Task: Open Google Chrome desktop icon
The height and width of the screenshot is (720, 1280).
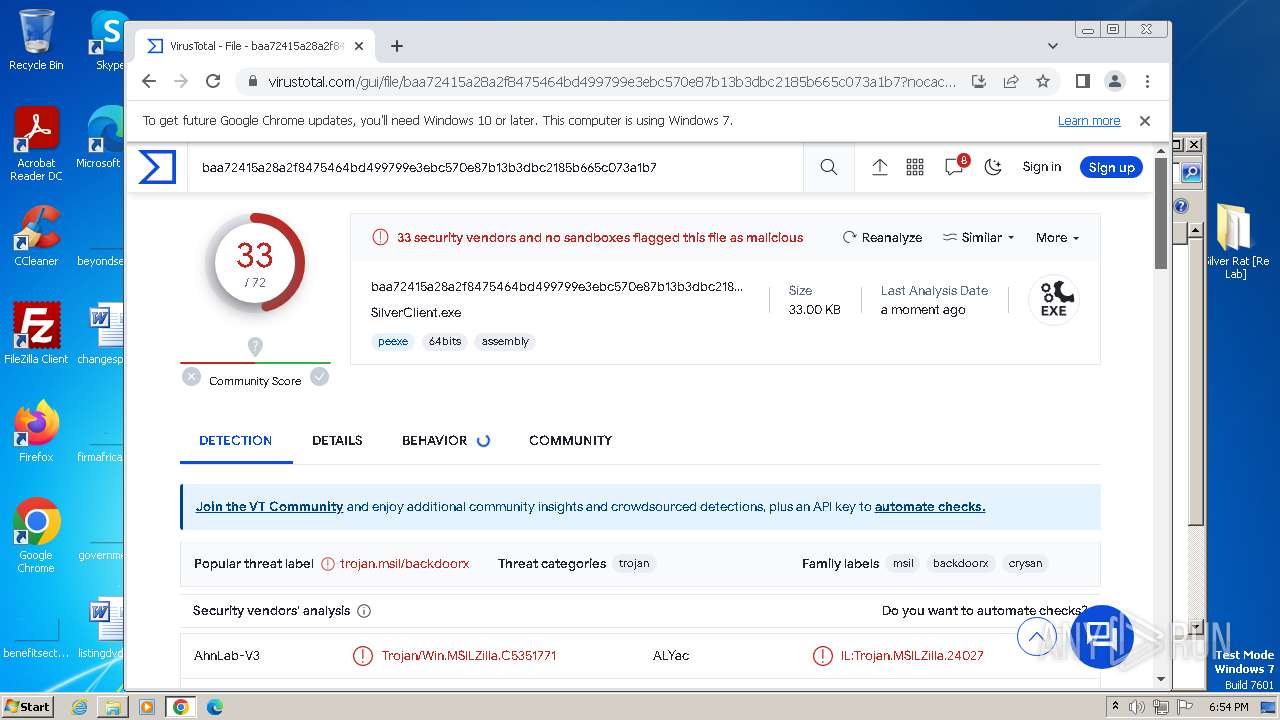Action: coord(36,536)
